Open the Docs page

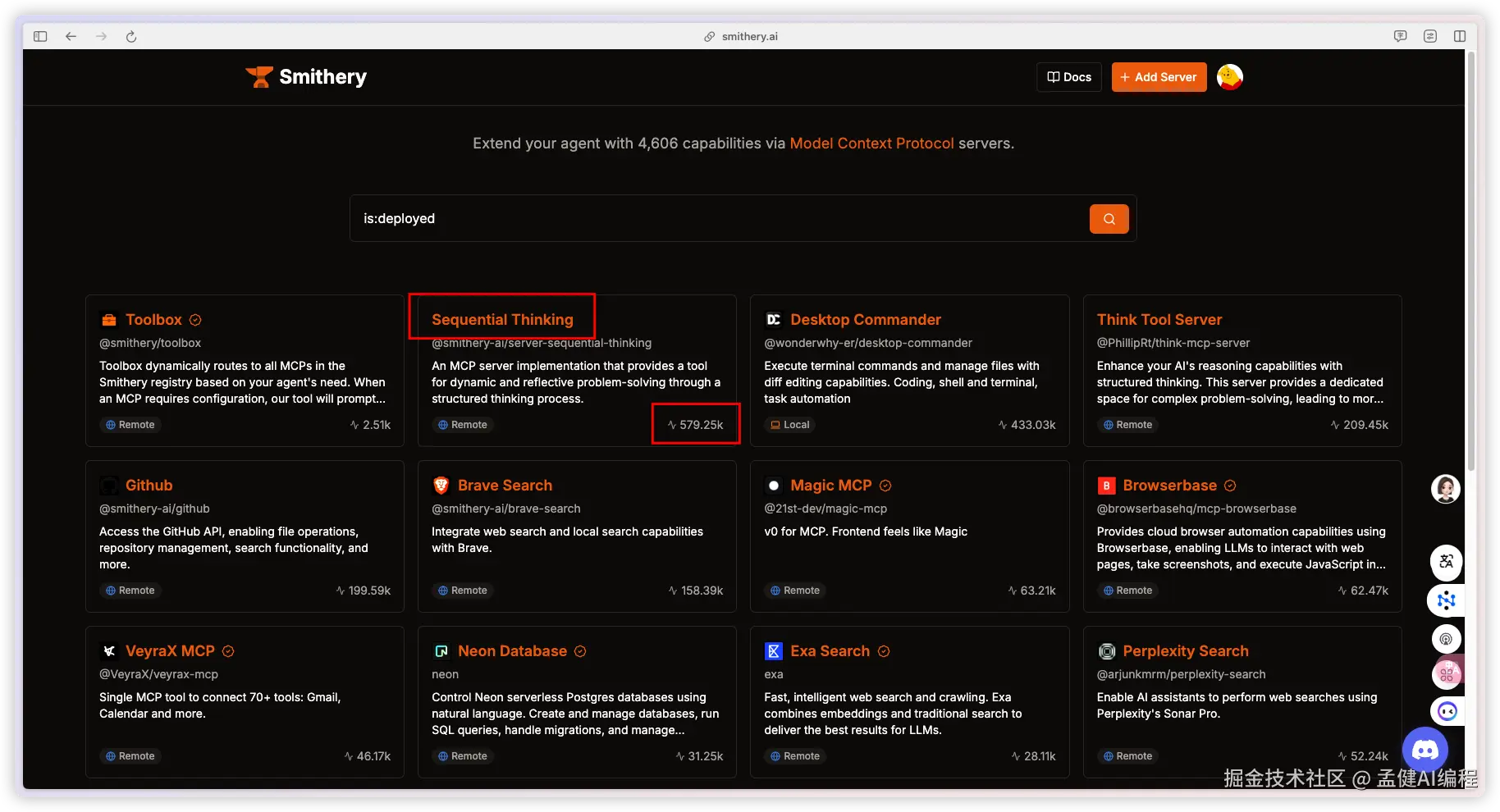pyautogui.click(x=1069, y=77)
